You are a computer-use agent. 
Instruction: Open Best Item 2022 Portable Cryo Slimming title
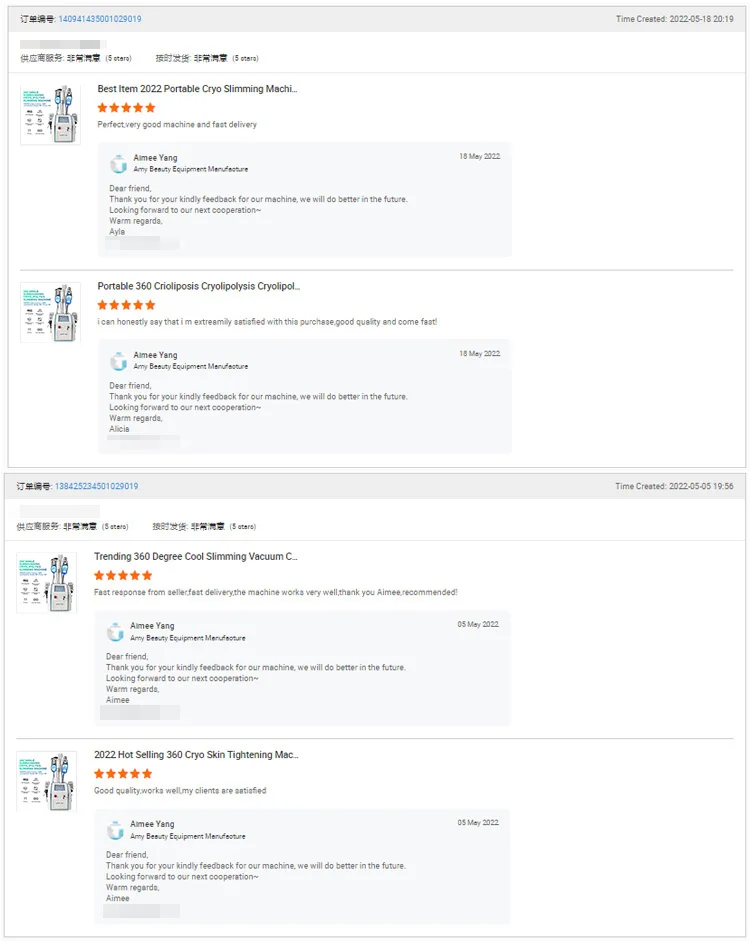[x=197, y=89]
